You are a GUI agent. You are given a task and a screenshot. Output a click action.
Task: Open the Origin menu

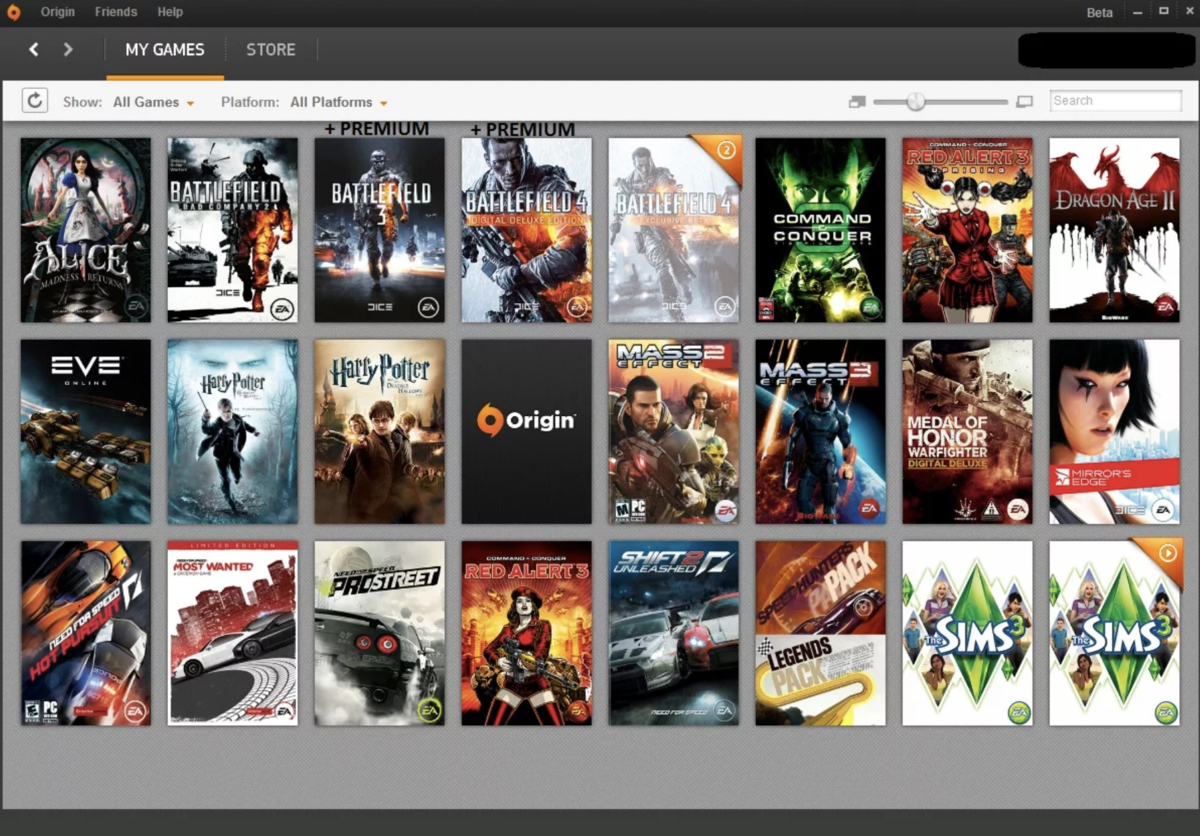[x=58, y=12]
